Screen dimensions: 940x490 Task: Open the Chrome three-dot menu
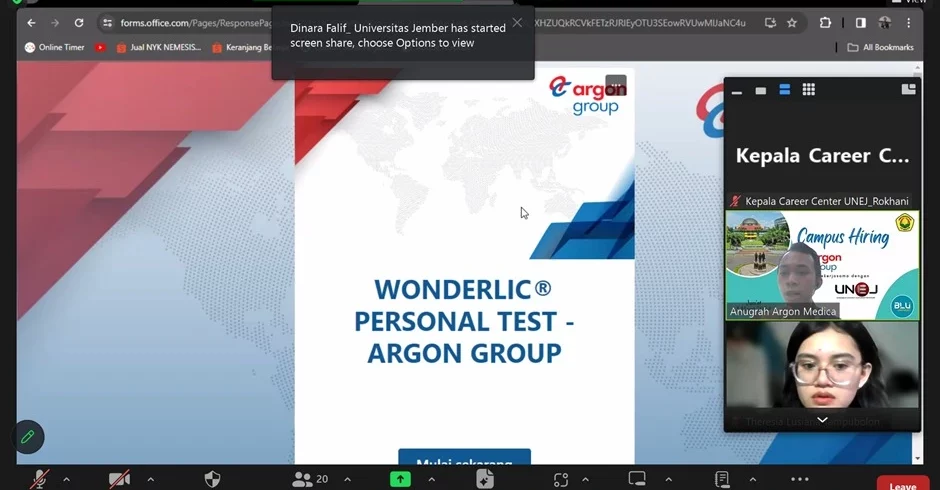pos(909,23)
